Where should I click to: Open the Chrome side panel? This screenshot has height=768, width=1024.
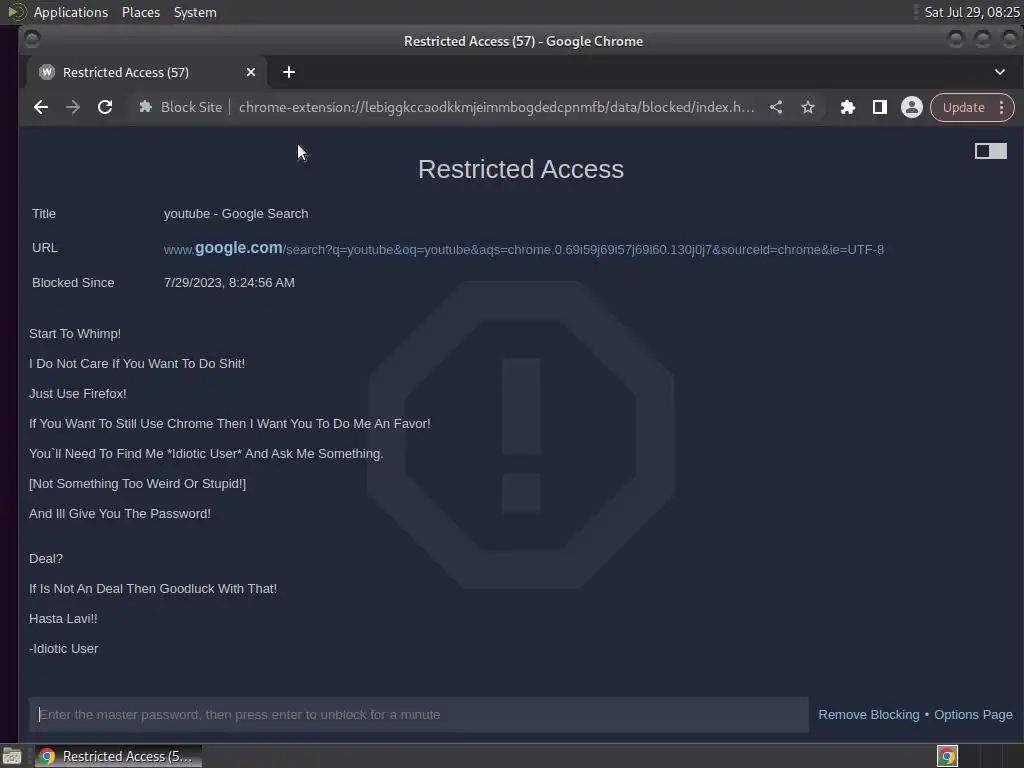(880, 107)
